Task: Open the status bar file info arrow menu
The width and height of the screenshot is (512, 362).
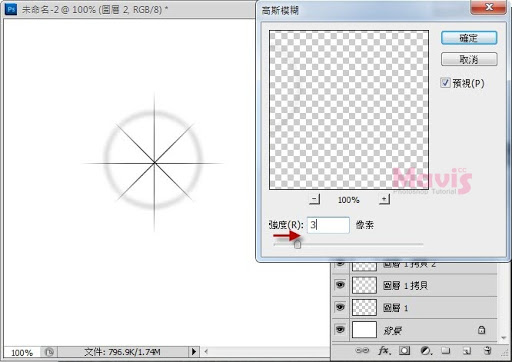Action: [194, 351]
